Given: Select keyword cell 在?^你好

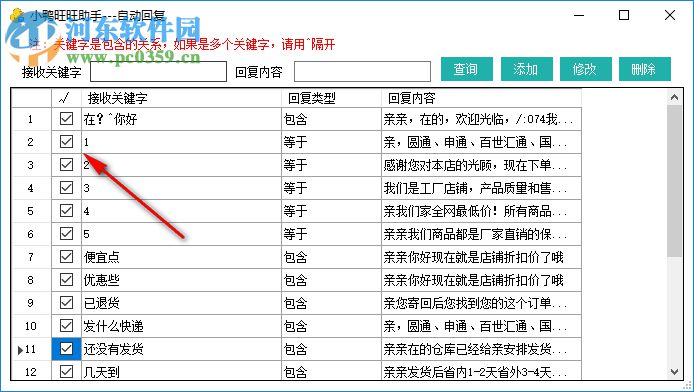Looking at the screenshot, I should tap(181, 119).
